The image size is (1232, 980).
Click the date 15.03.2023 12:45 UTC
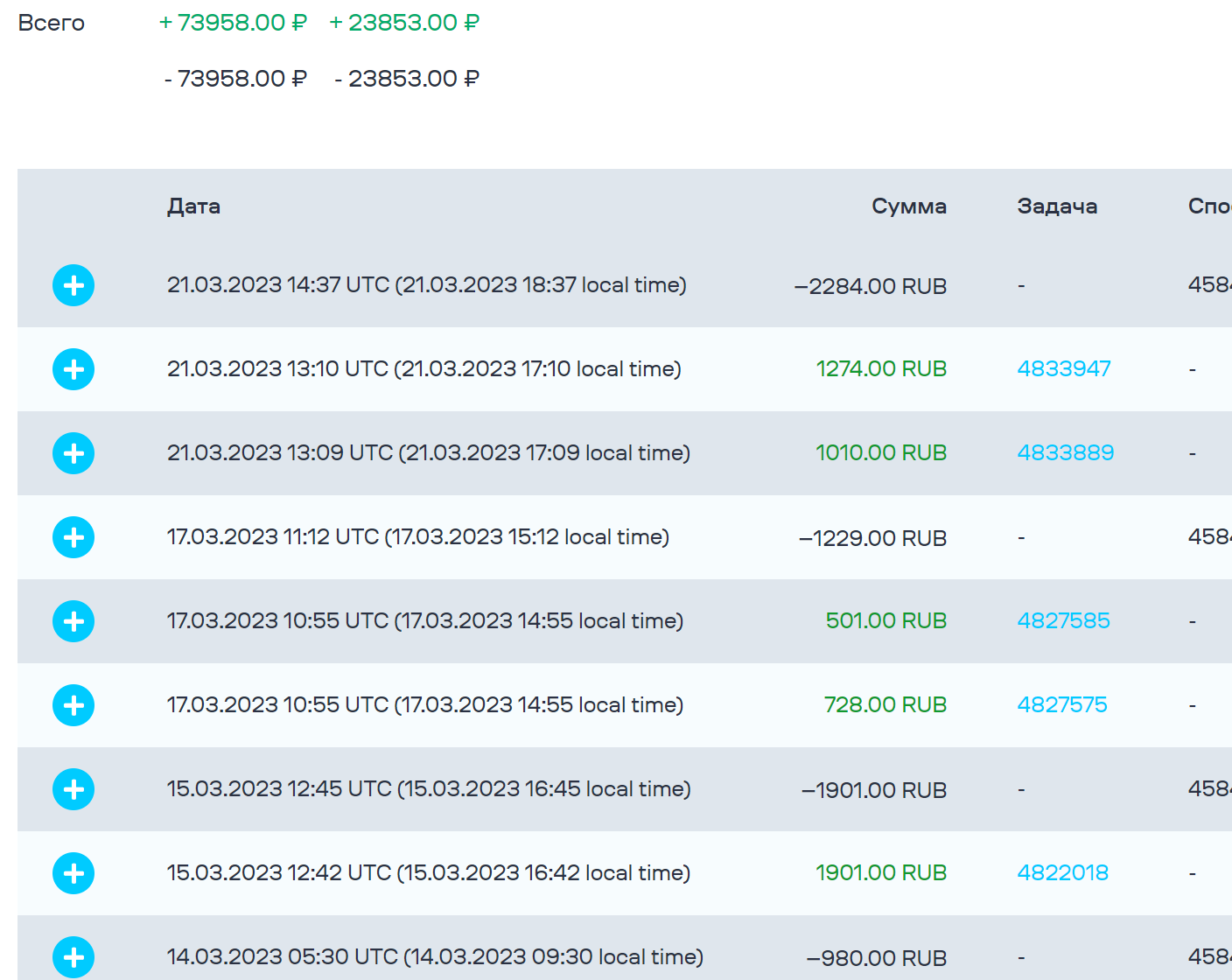pyautogui.click(x=279, y=788)
